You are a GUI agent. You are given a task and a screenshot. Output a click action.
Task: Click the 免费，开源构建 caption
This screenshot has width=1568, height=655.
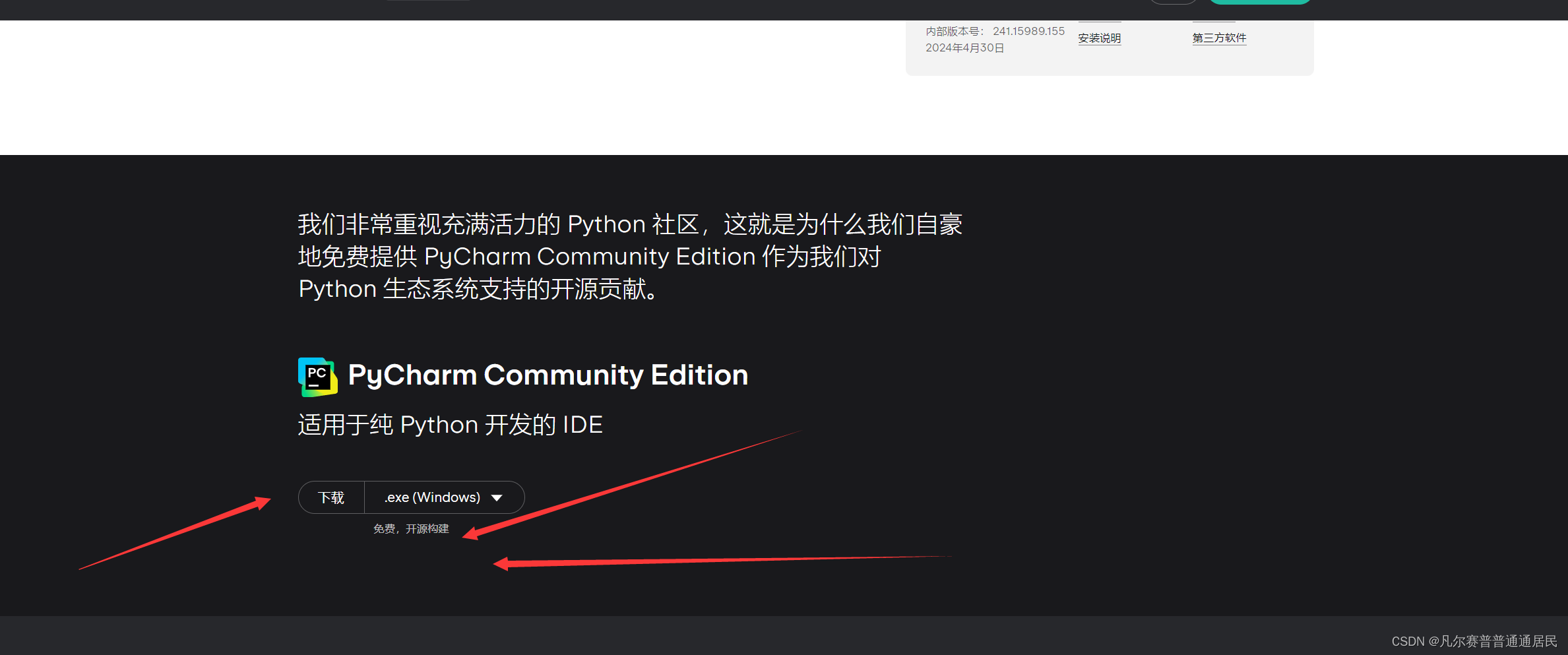pyautogui.click(x=411, y=529)
